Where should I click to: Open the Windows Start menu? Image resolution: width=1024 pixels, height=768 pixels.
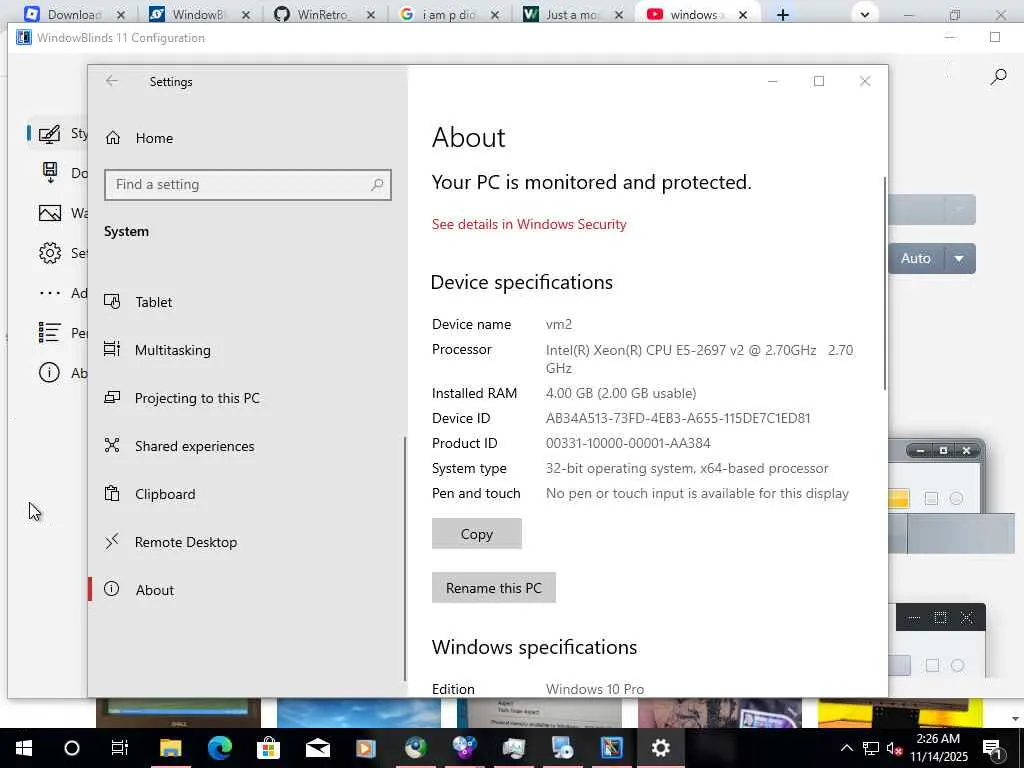click(24, 748)
